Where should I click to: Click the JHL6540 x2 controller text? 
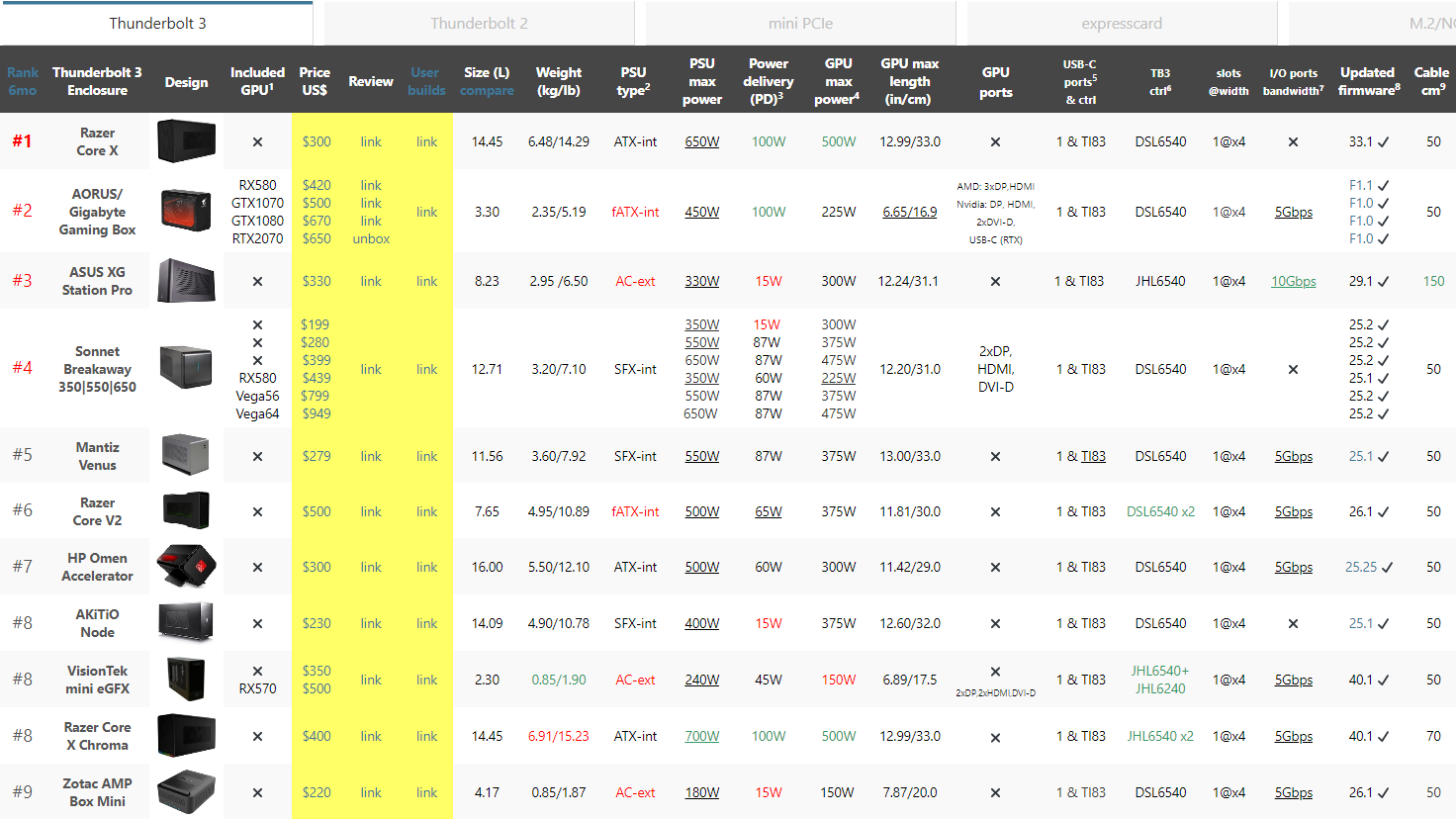(x=1160, y=736)
